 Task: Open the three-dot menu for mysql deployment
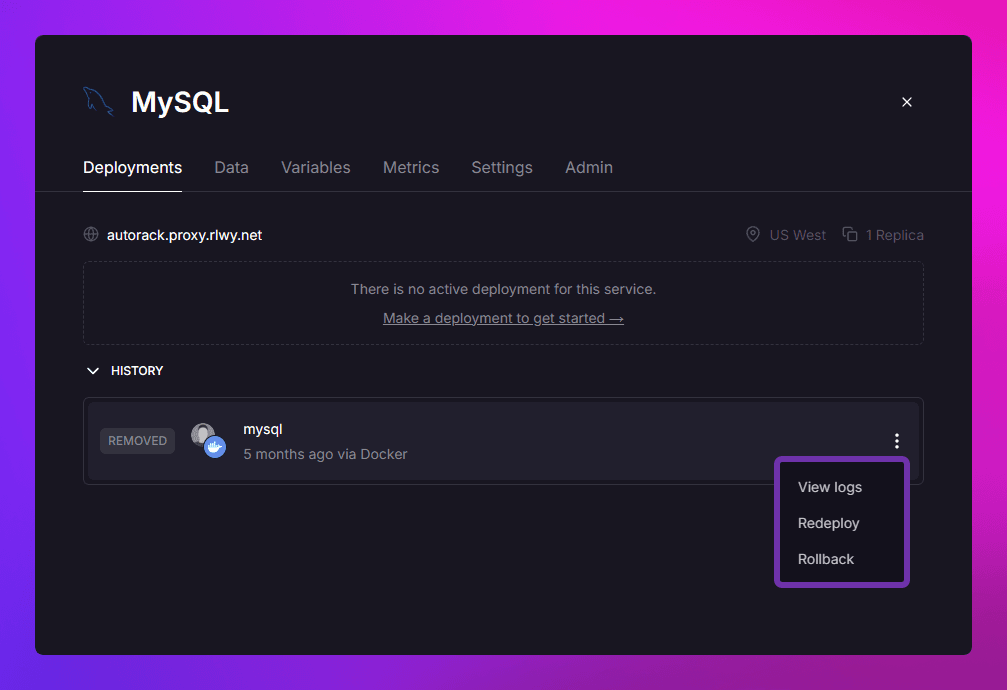897,441
